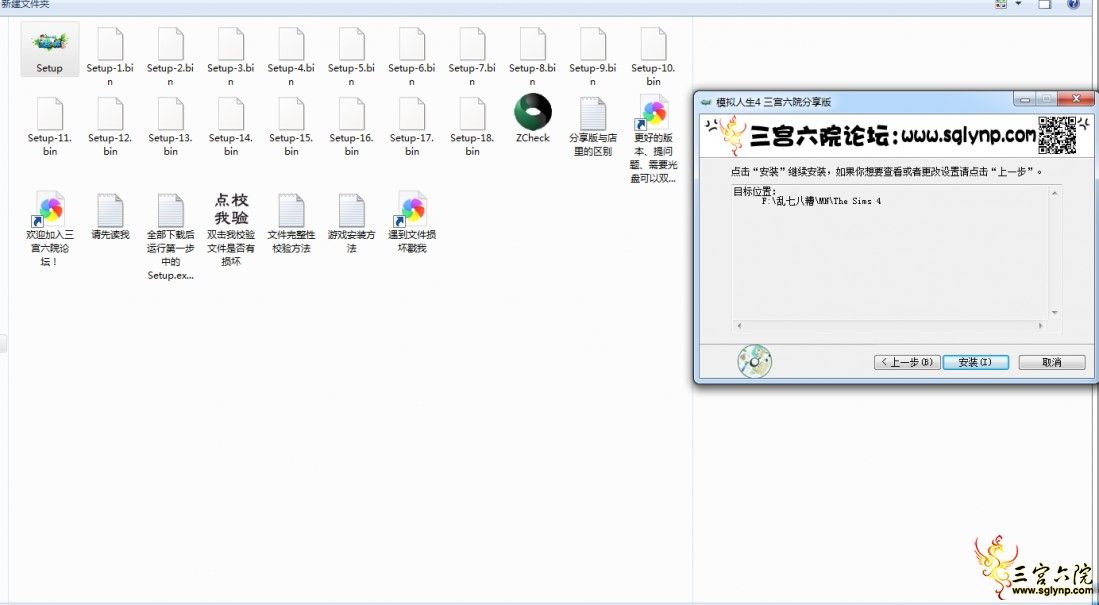Highlight the Setup-15.bin file

291,126
